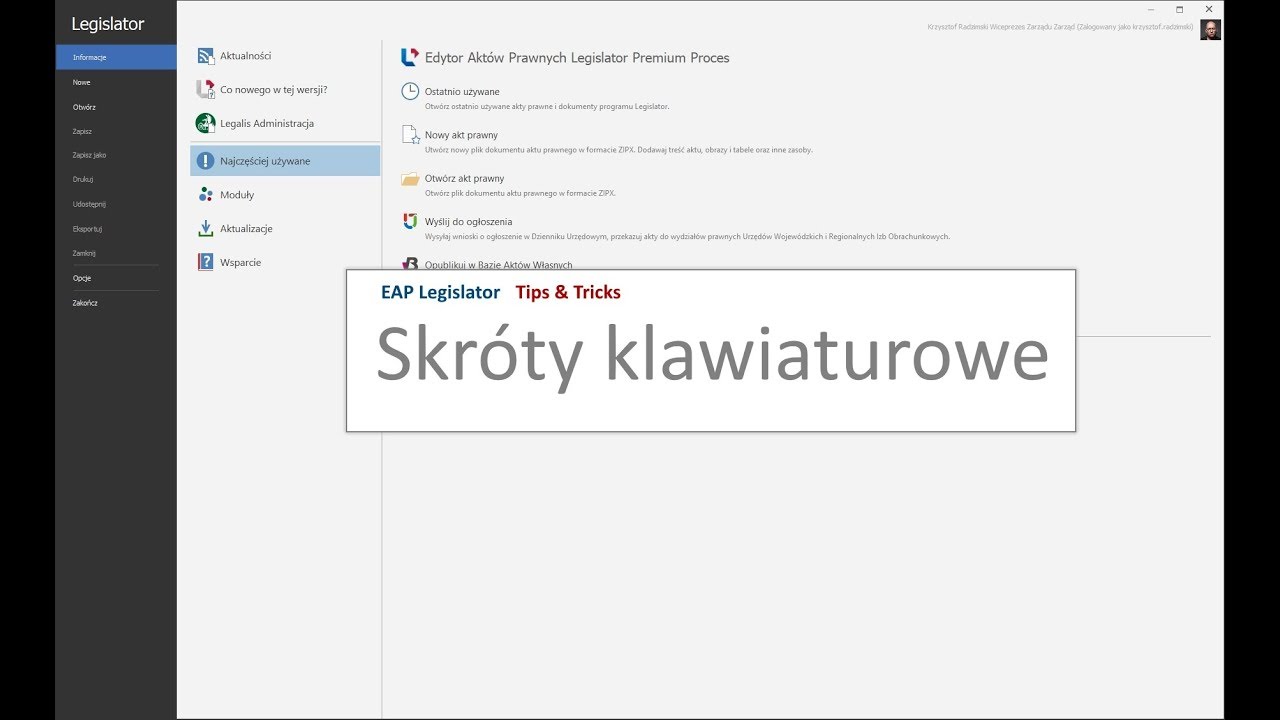Click the Ostatnio używane link
The width and height of the screenshot is (1280, 720).
462,92
